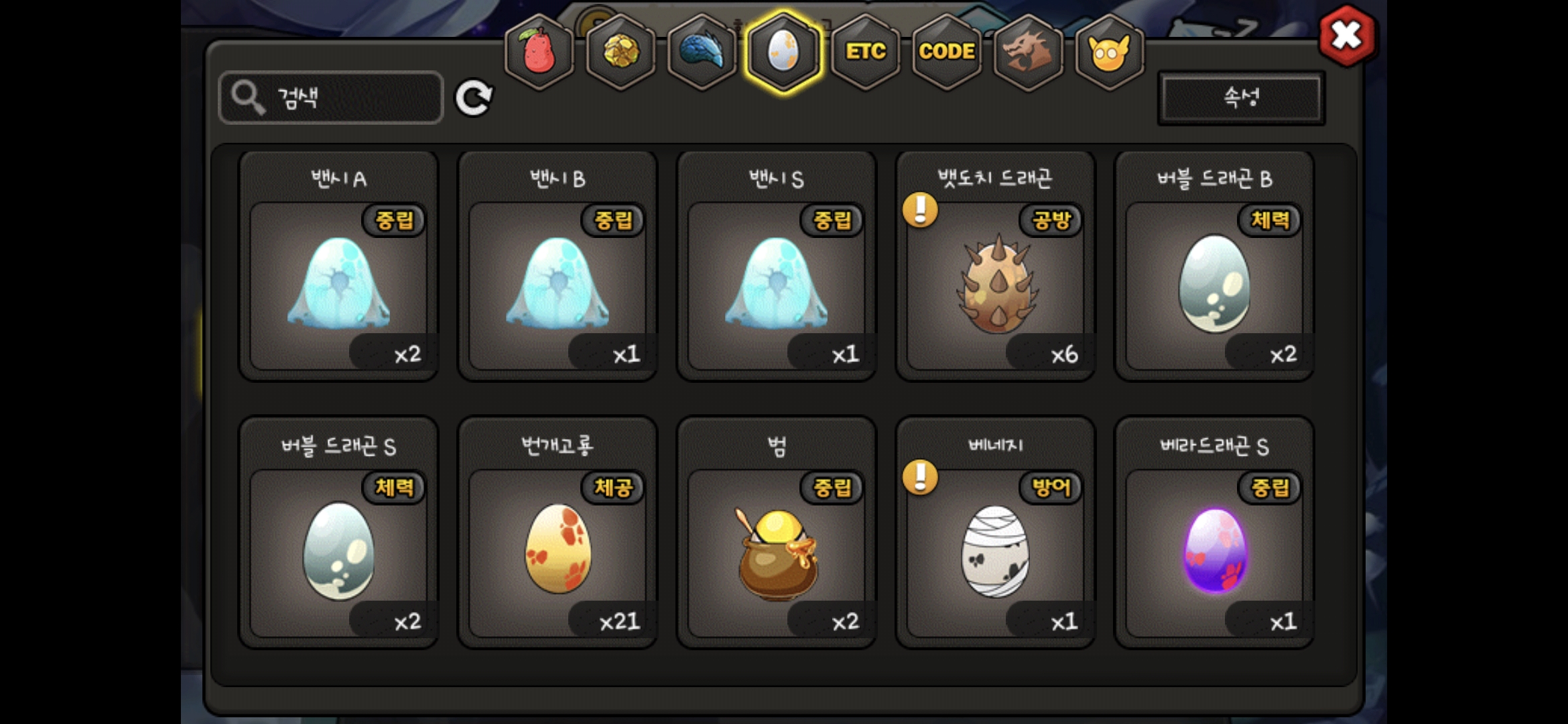
Task: Open the blue dragon scale category
Action: pyautogui.click(x=702, y=52)
